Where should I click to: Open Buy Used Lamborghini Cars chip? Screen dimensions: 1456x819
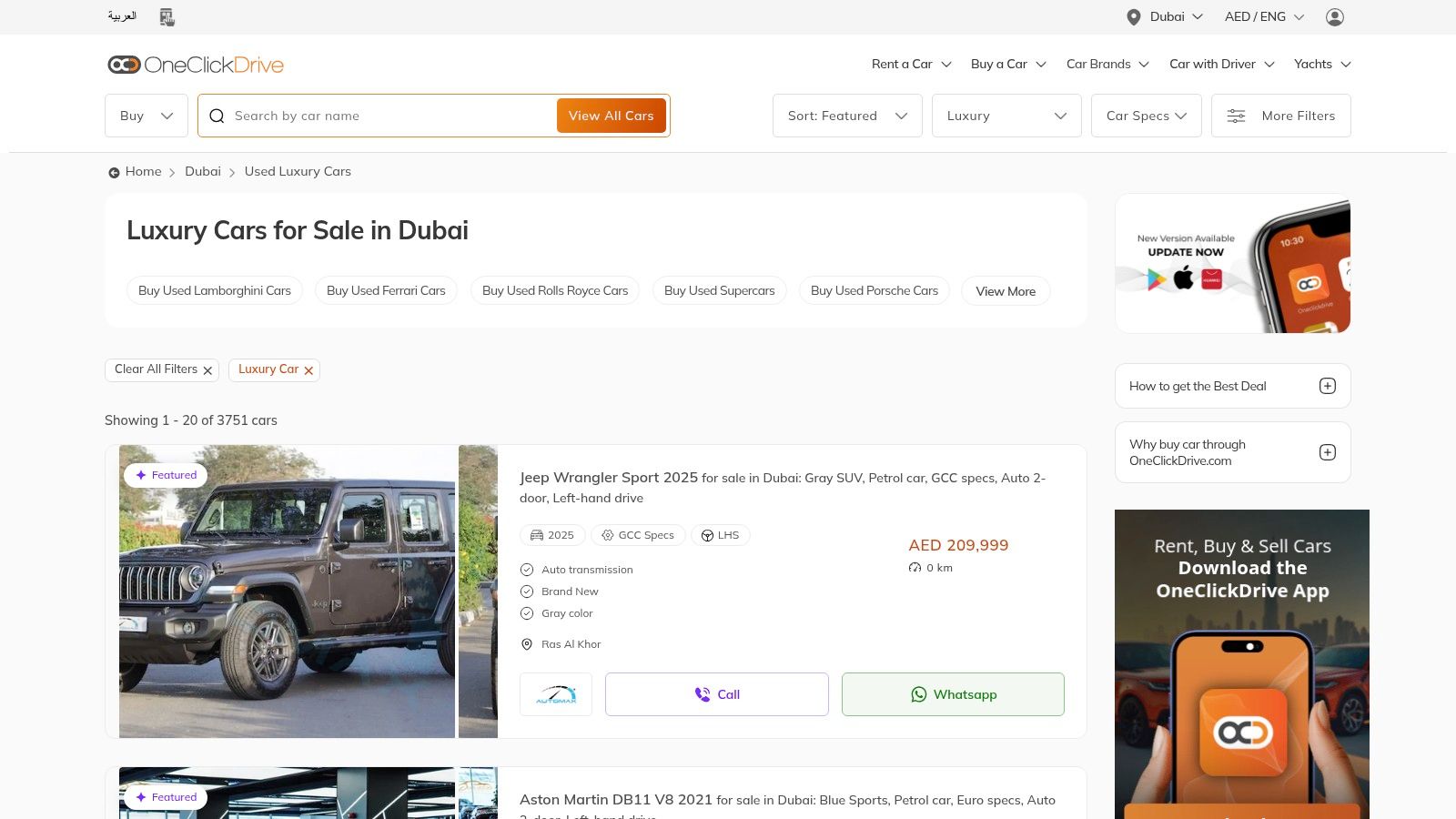pyautogui.click(x=215, y=290)
